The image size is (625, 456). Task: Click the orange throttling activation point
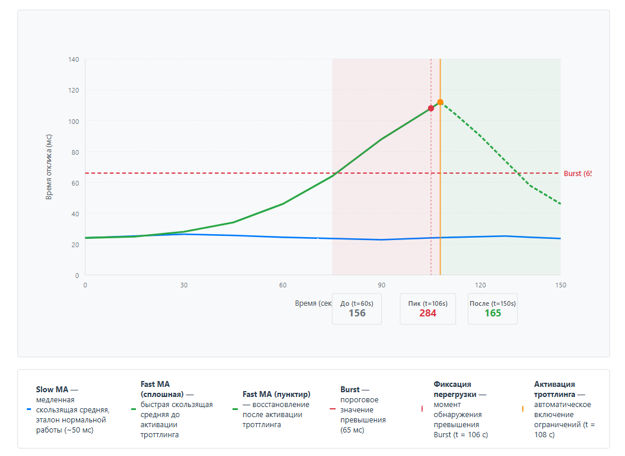440,102
